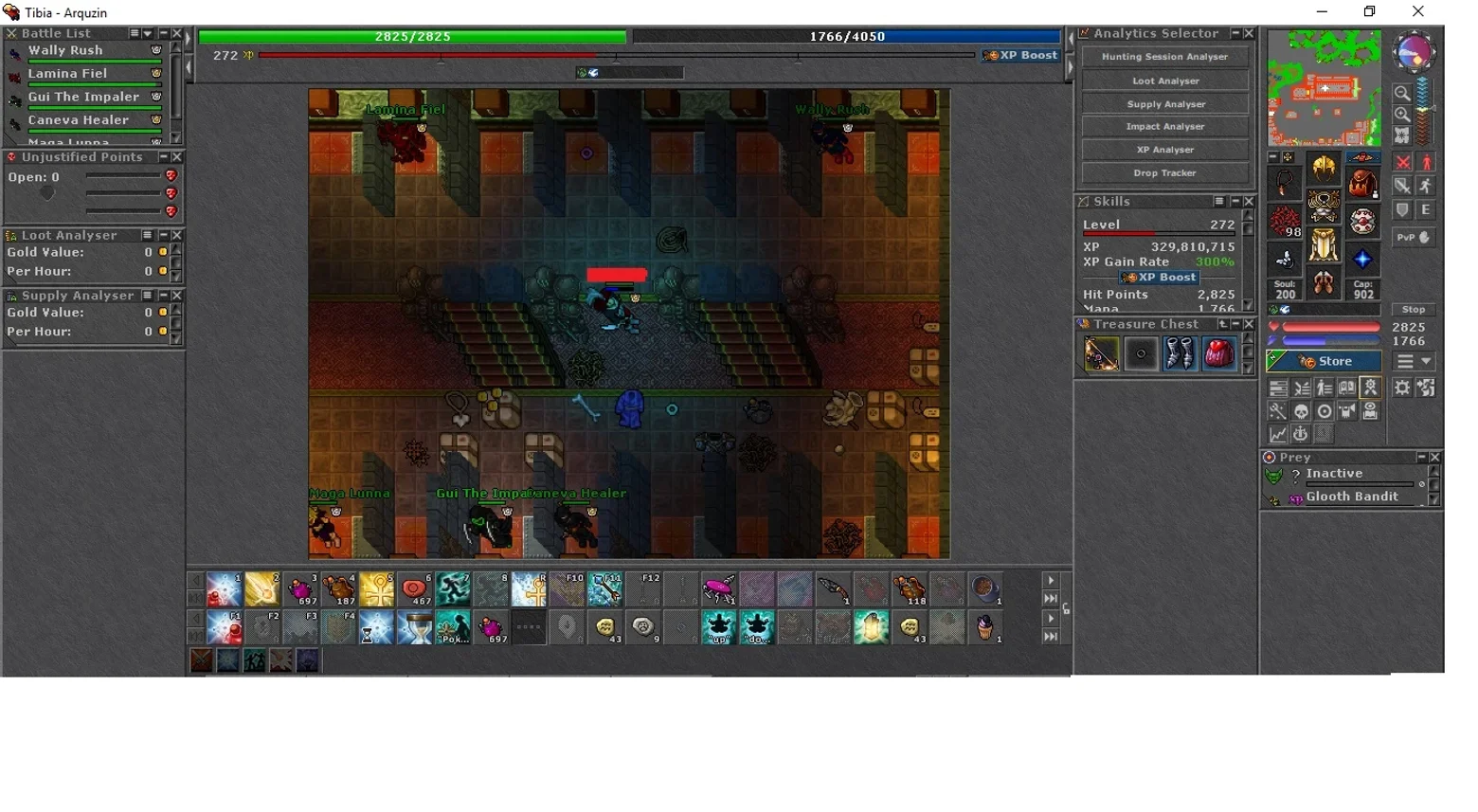Minimize the inventory equipment panel
Viewport: 1478px width, 812px height.
(x=1274, y=157)
